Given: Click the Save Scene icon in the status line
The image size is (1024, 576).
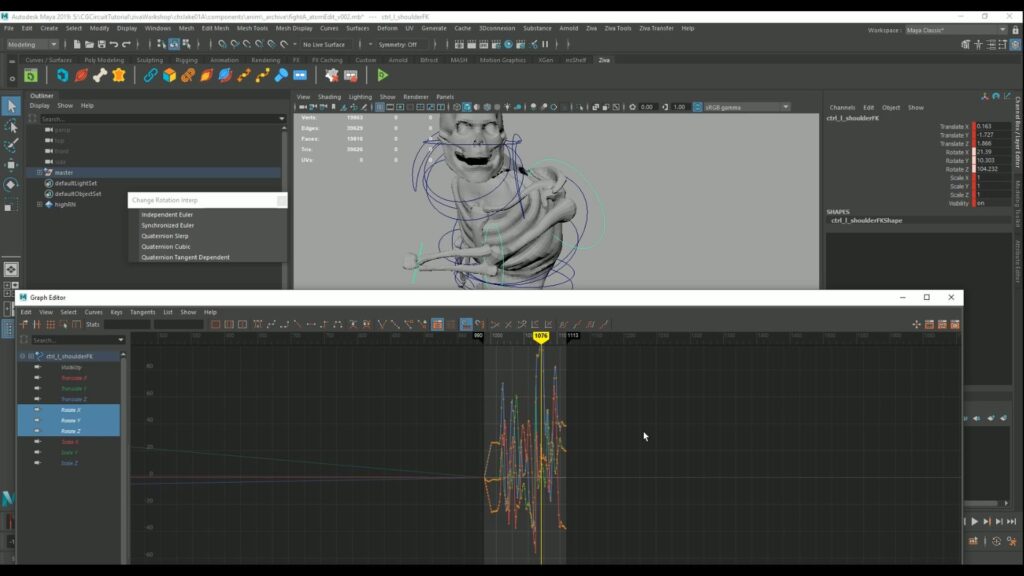Looking at the screenshot, I should [x=102, y=44].
